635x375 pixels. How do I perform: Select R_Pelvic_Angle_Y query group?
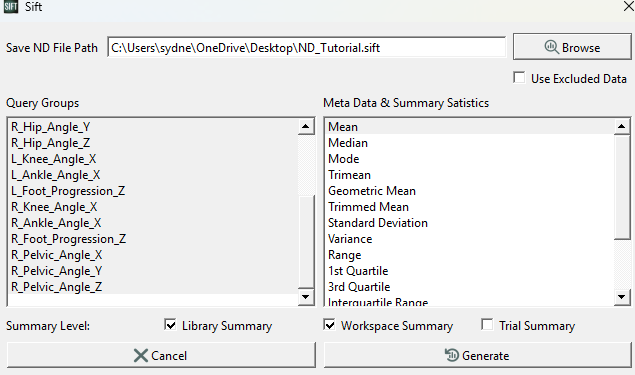coord(153,271)
